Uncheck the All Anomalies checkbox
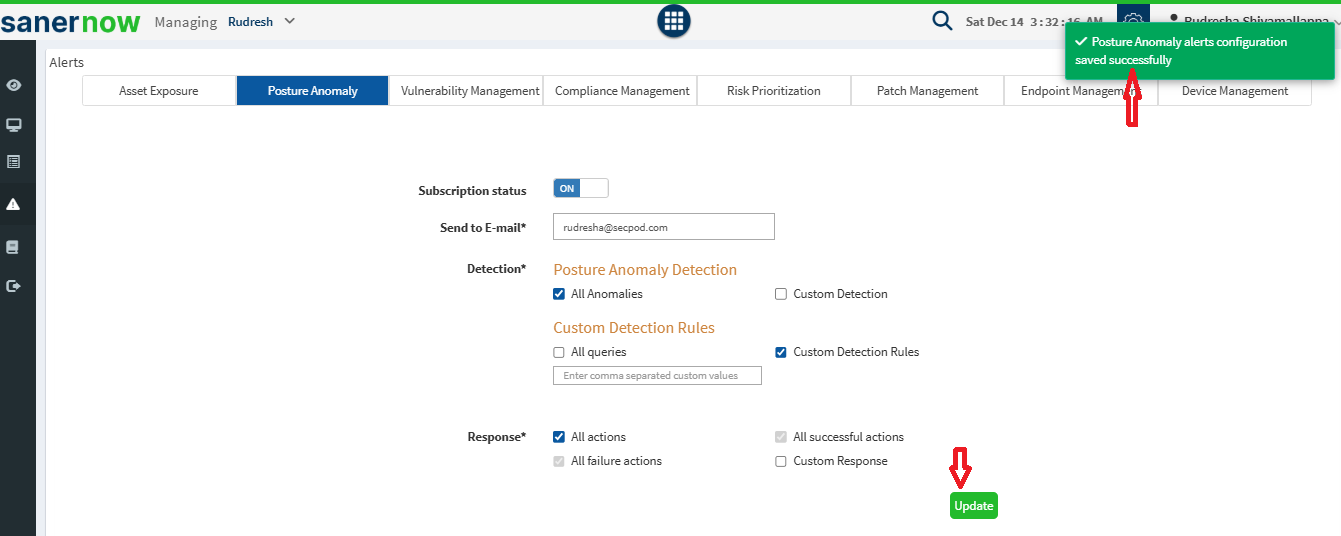1341x536 pixels. (559, 294)
